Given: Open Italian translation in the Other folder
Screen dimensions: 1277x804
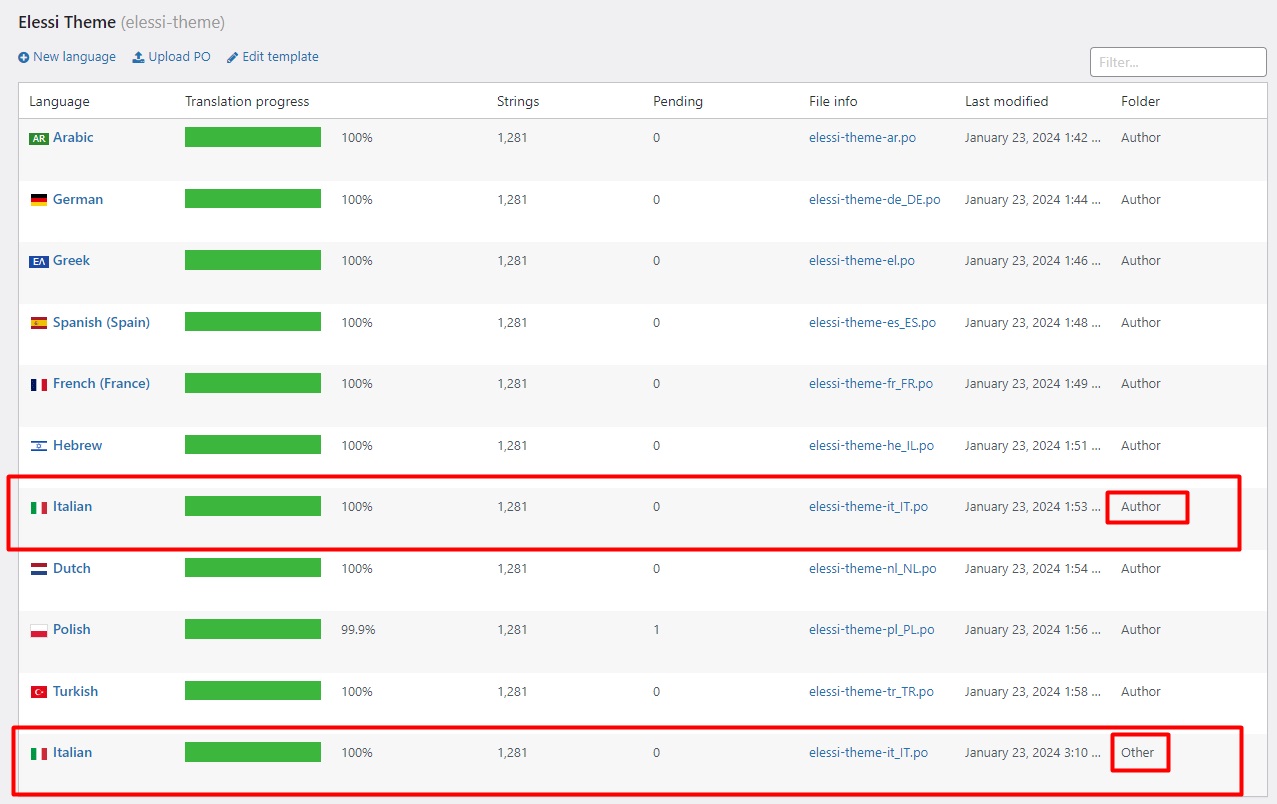Looking at the screenshot, I should pyautogui.click(x=72, y=753).
